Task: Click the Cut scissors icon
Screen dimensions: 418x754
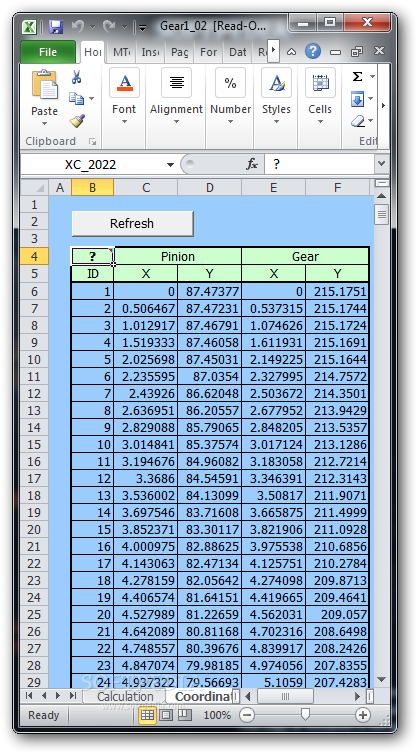Action: [76, 77]
